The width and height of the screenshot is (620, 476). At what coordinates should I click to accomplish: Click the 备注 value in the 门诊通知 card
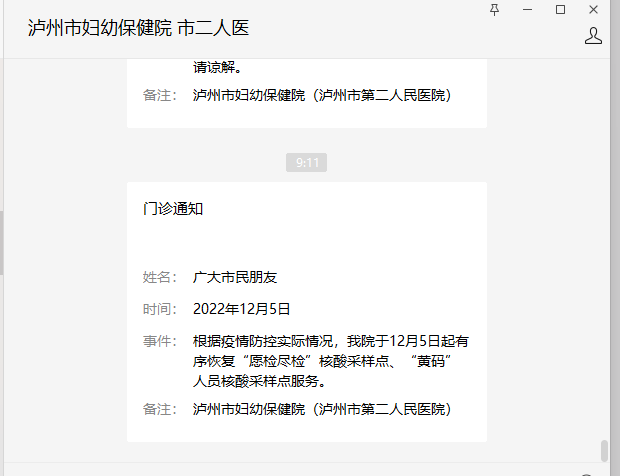click(x=322, y=409)
